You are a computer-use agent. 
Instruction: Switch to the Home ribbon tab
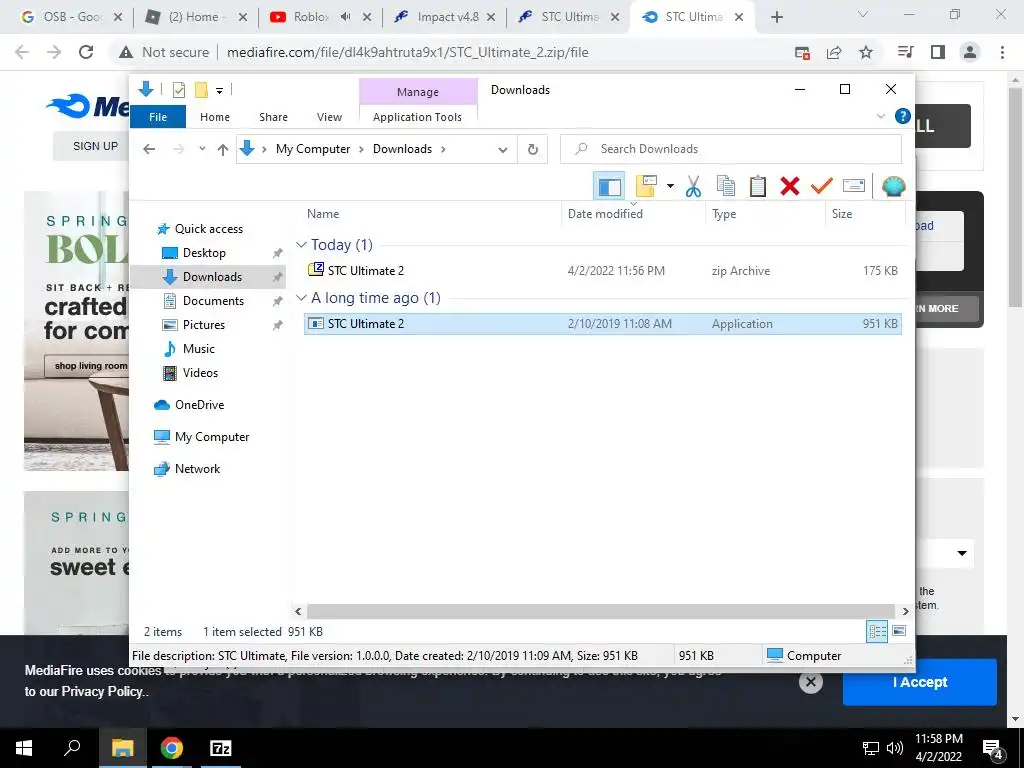[x=215, y=117]
